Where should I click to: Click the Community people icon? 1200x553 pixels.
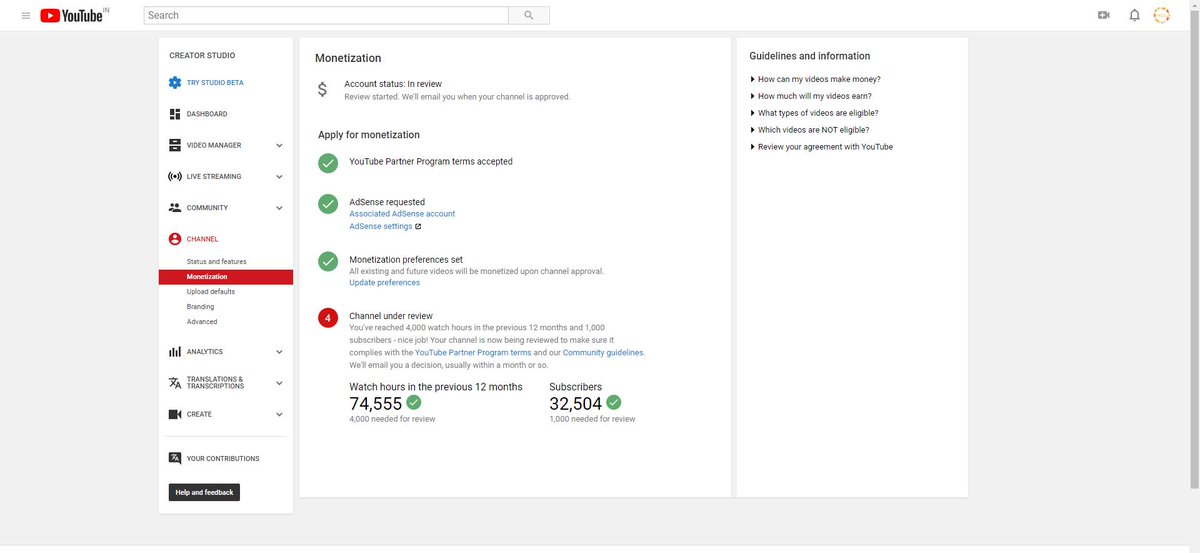click(175, 208)
